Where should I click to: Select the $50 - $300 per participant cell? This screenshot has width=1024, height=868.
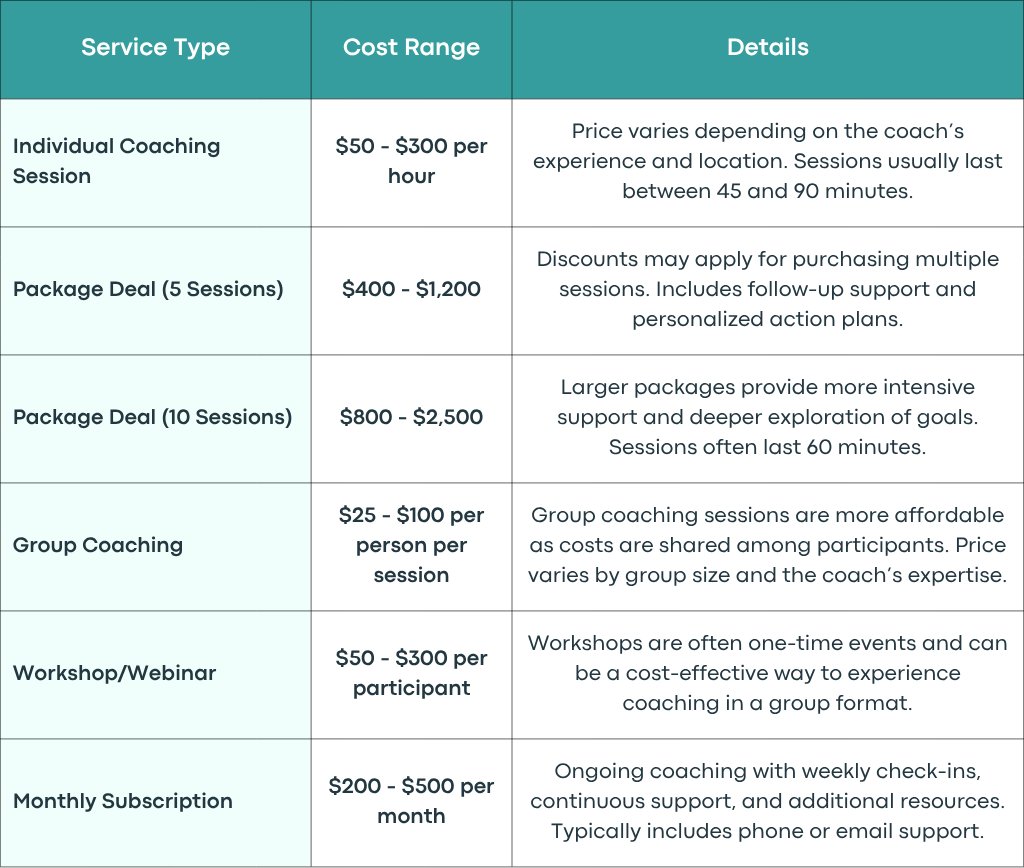point(411,673)
